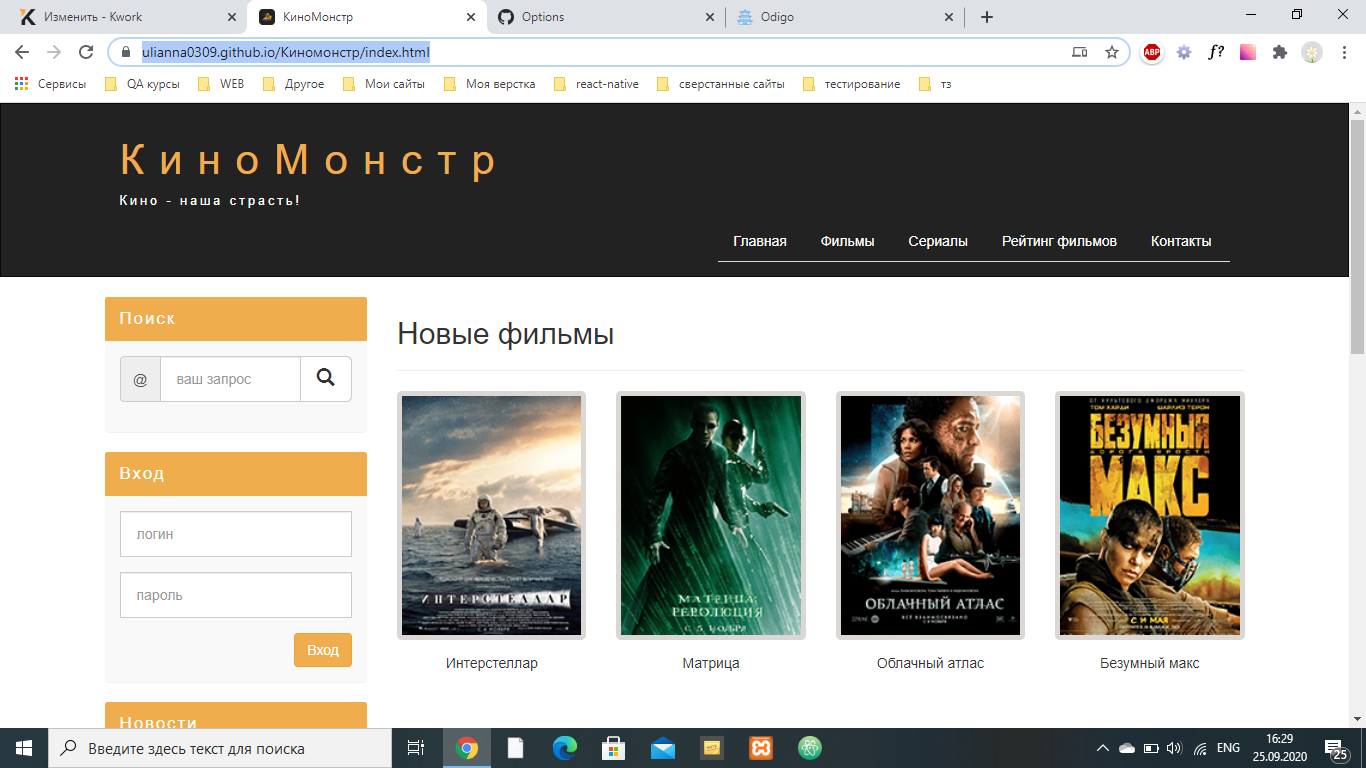Open the Интерстеллар movie poster

(x=491, y=515)
